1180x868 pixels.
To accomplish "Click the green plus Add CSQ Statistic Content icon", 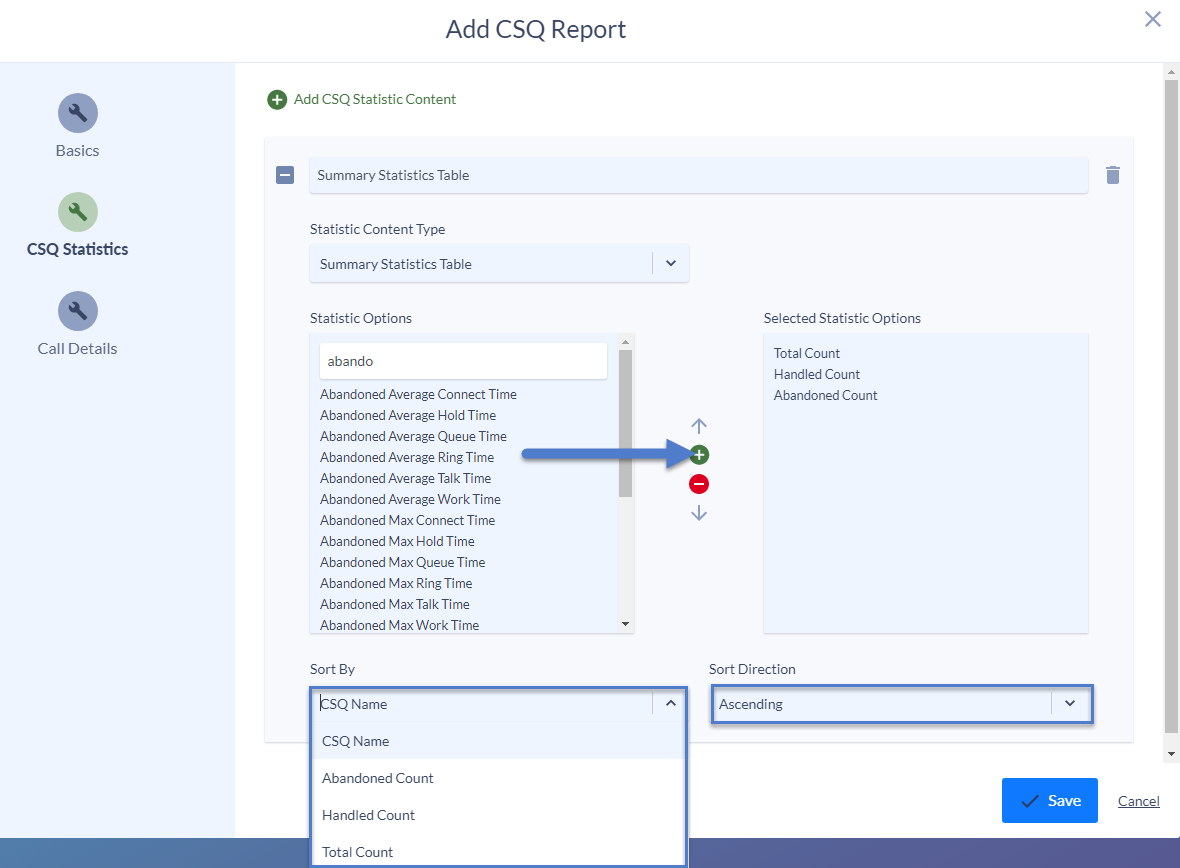I will click(x=277, y=99).
